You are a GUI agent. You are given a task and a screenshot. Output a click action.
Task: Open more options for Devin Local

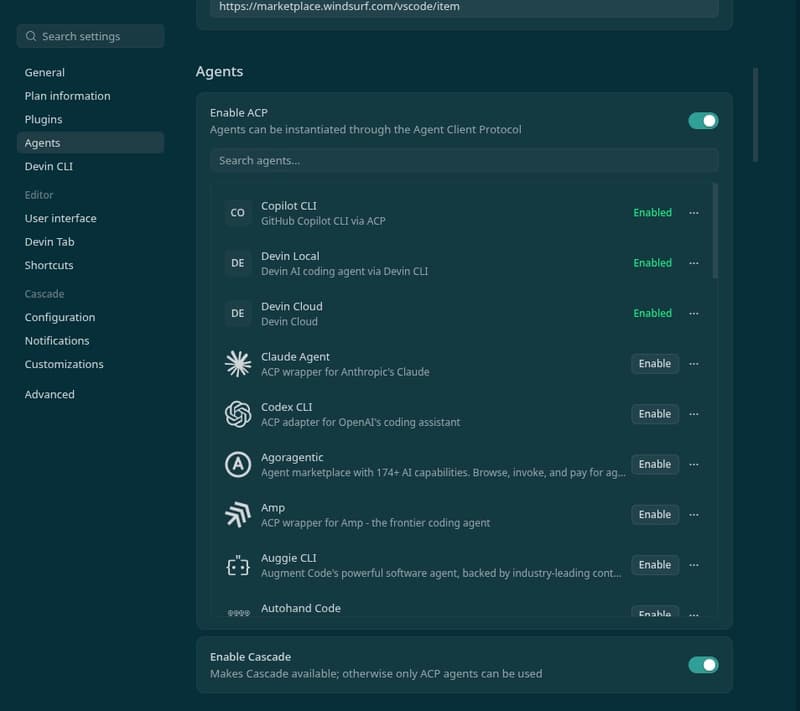[693, 263]
